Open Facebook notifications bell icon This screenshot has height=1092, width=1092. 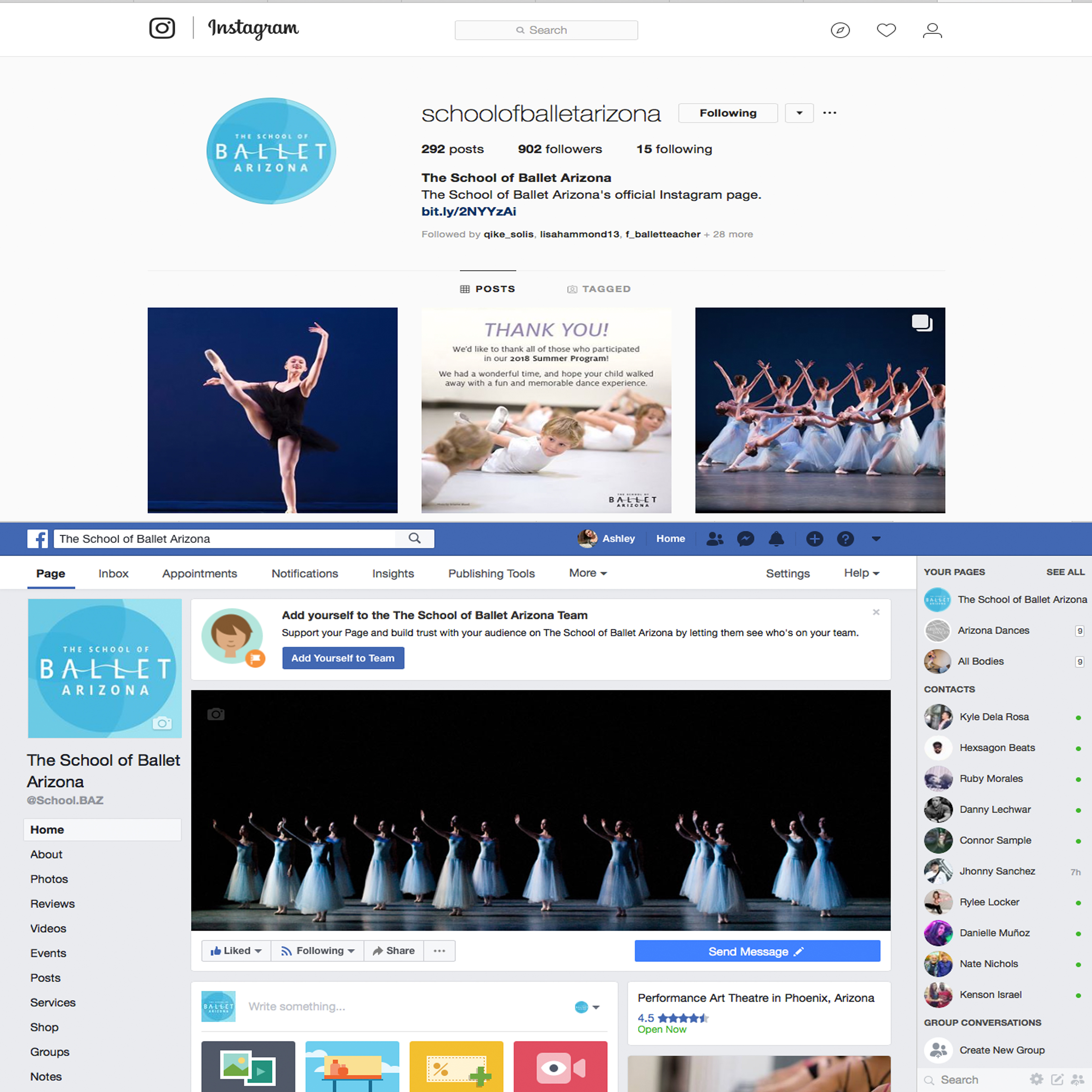[x=776, y=539]
